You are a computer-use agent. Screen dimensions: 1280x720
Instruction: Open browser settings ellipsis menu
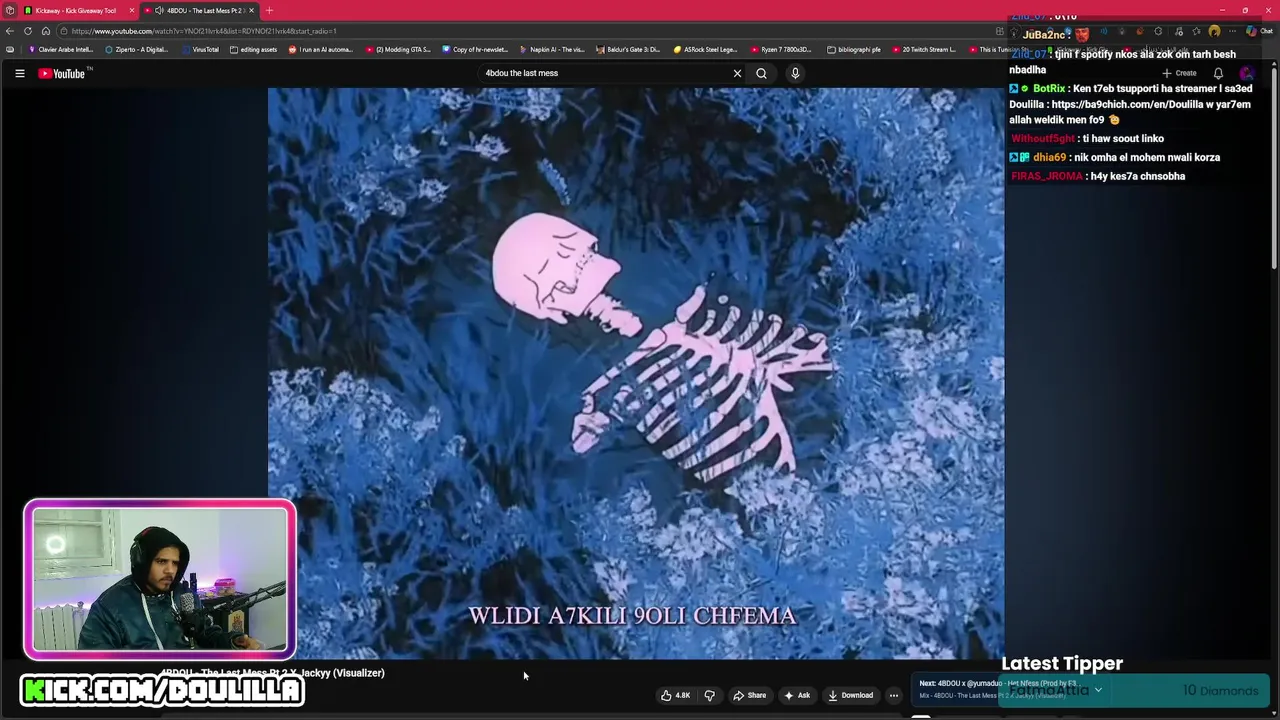point(1232,31)
